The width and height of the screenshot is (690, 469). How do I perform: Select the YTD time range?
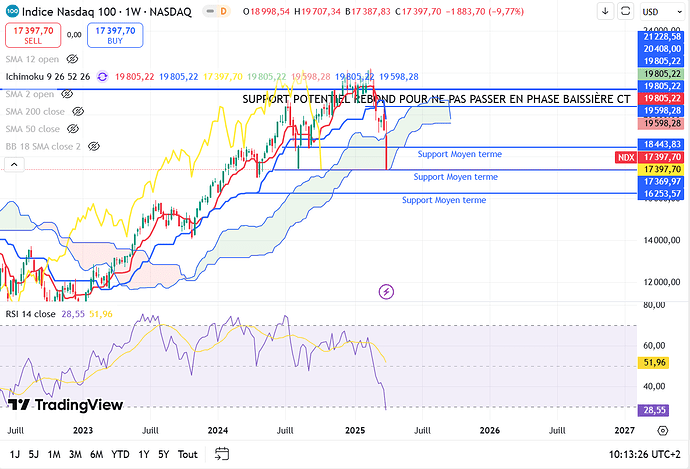[x=120, y=454]
